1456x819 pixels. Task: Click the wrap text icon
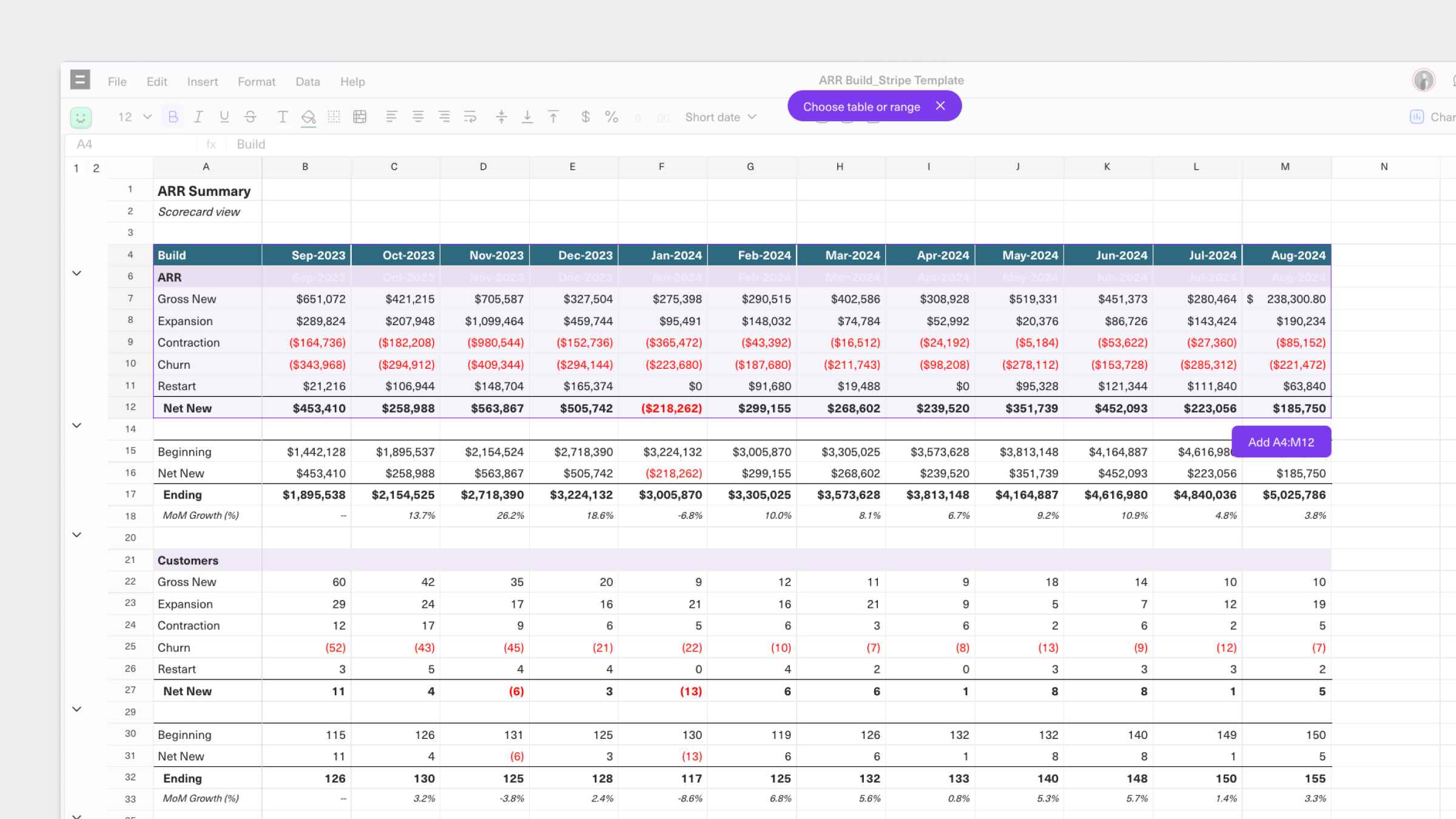tap(470, 116)
